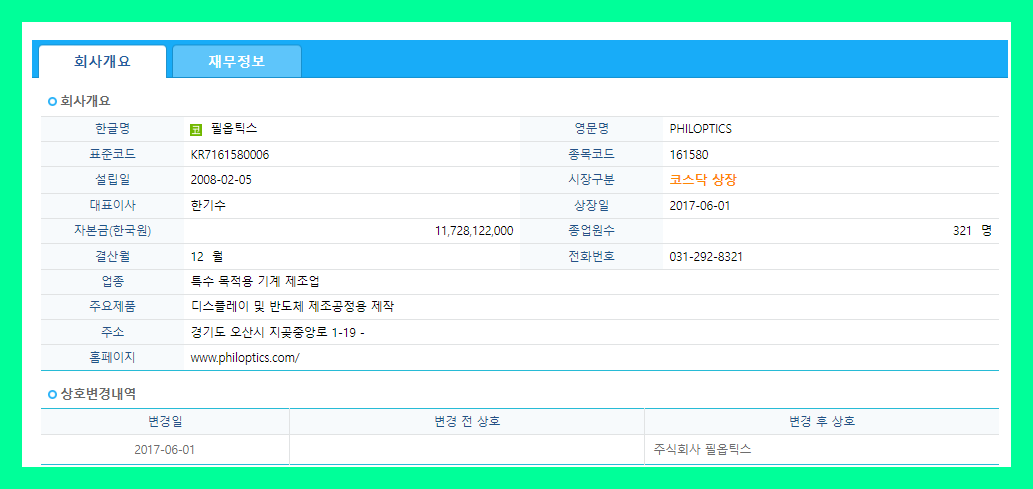Screen dimensions: 1033x489
Task: Click address 경기도 오산시 지곶중앙로 1-19
Action: [273, 333]
